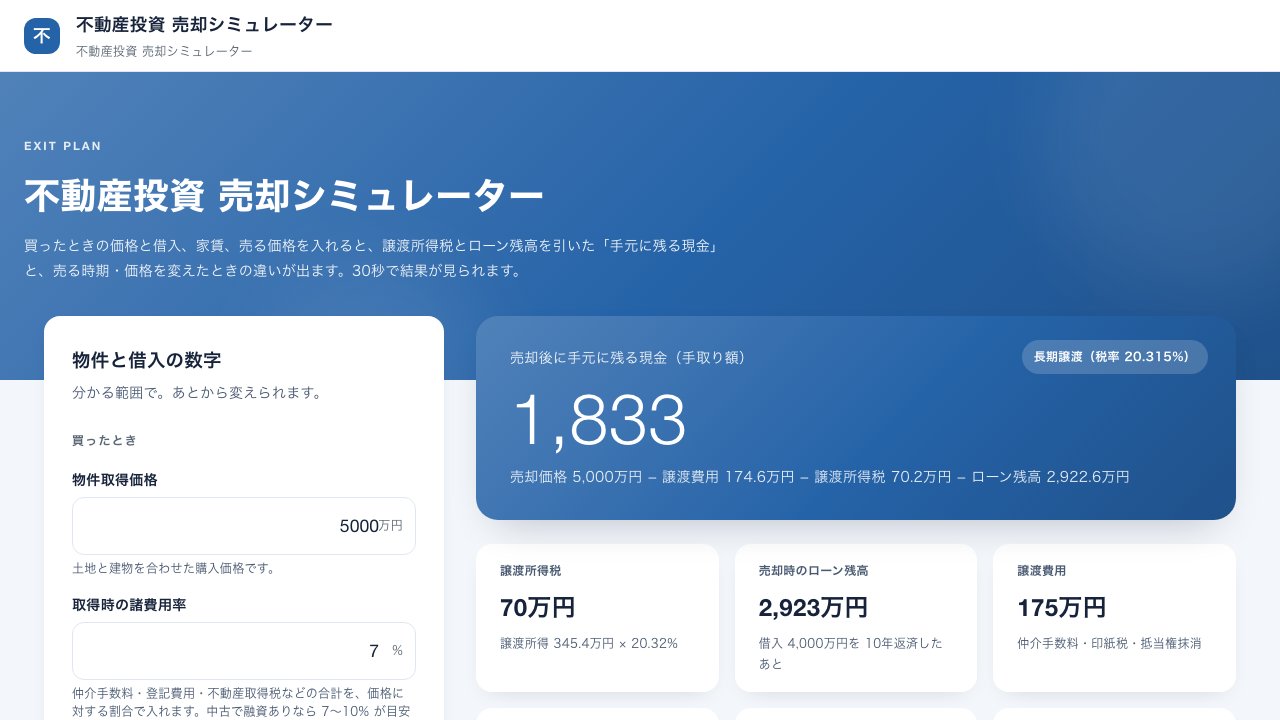Click the blue 不 logo icon
Screen dimensions: 1280x720
point(42,36)
